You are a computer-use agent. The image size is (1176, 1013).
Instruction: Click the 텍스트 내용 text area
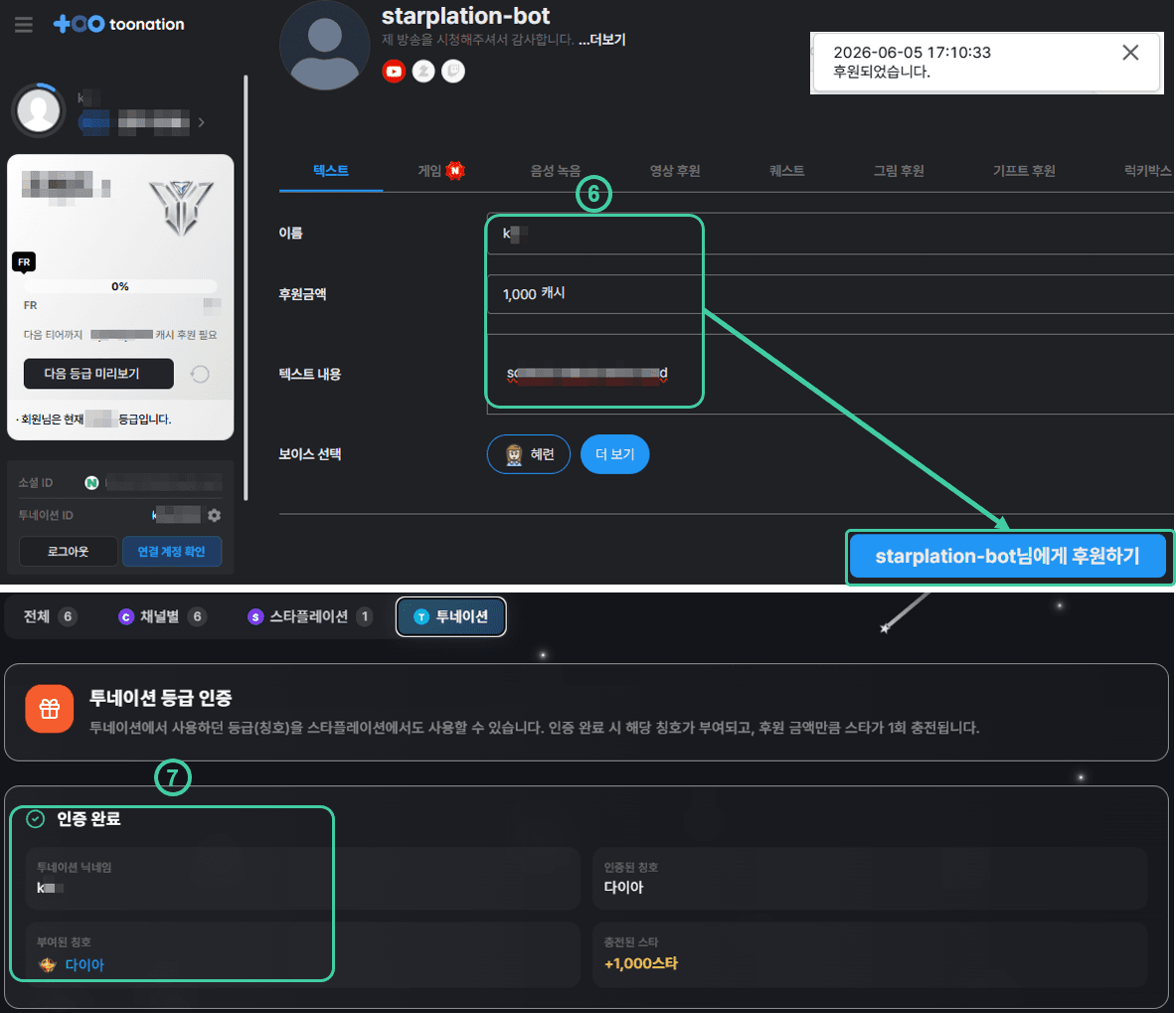(830, 374)
